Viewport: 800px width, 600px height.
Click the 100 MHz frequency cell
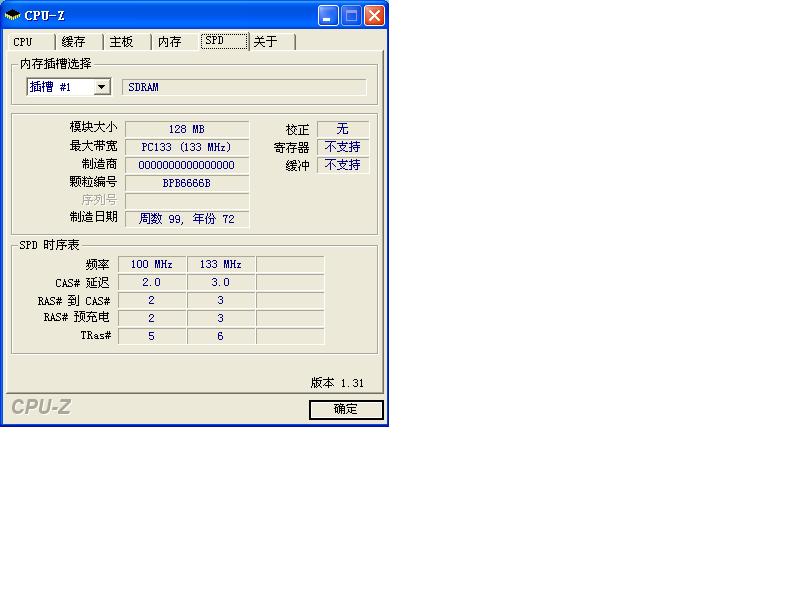152,264
